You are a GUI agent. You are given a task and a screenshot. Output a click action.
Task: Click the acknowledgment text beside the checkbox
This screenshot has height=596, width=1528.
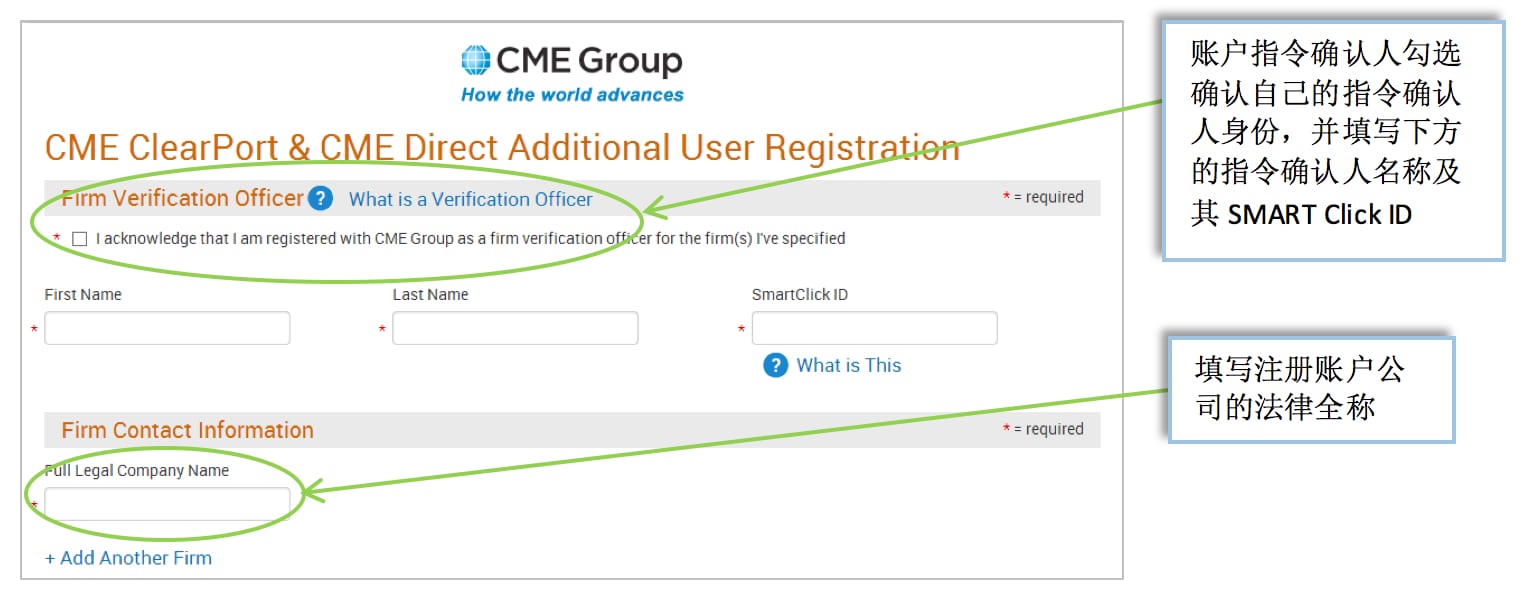click(470, 239)
